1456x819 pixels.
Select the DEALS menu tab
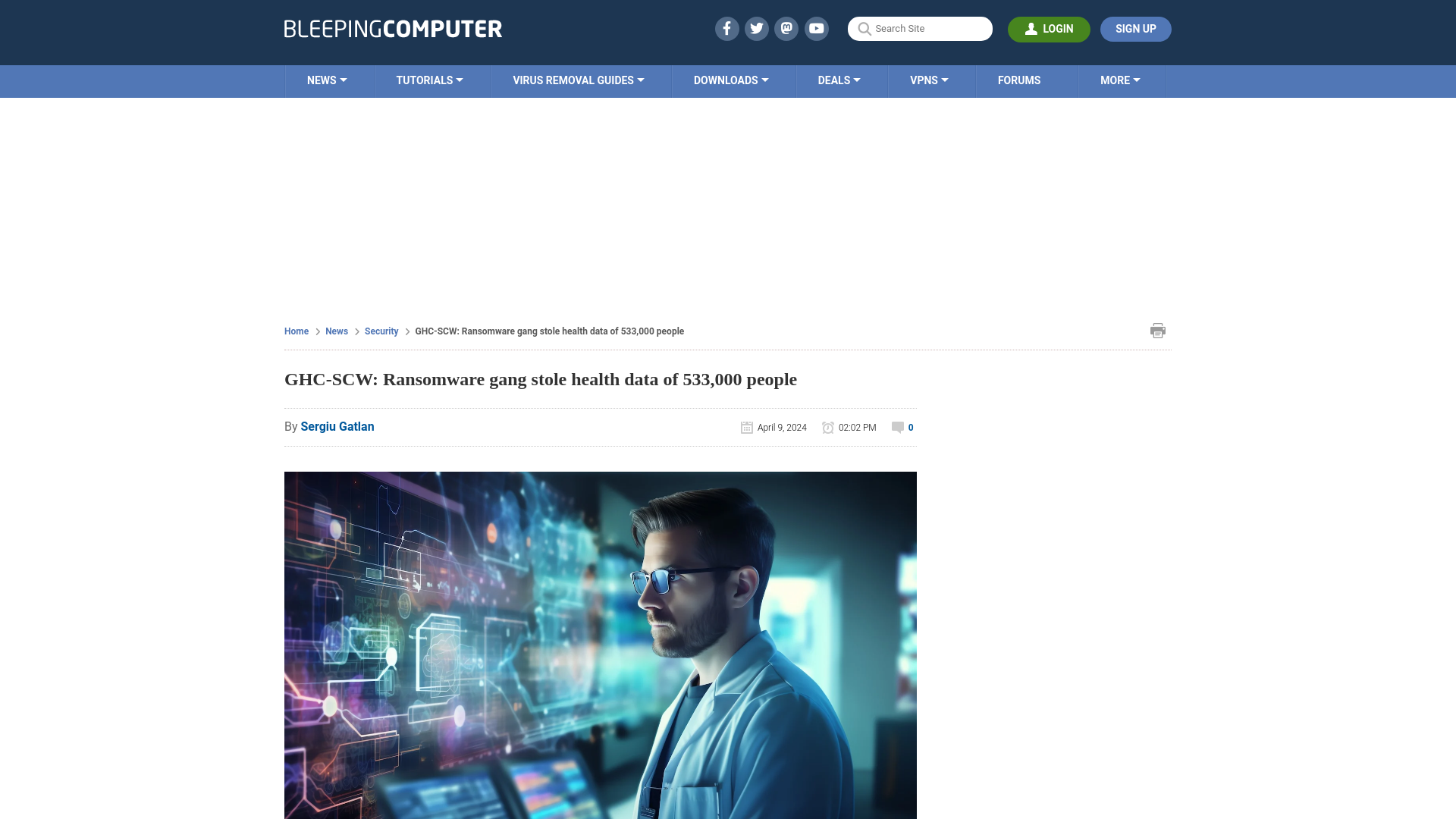coord(838,79)
